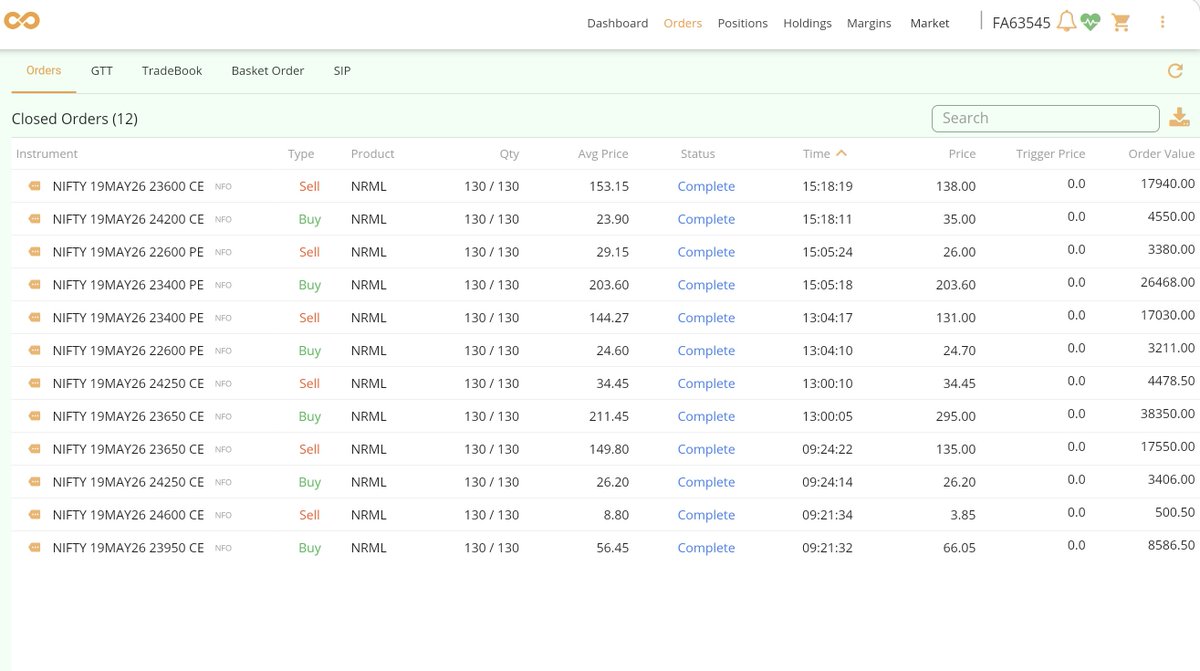Sort by the Avg Price column header

[x=603, y=154]
